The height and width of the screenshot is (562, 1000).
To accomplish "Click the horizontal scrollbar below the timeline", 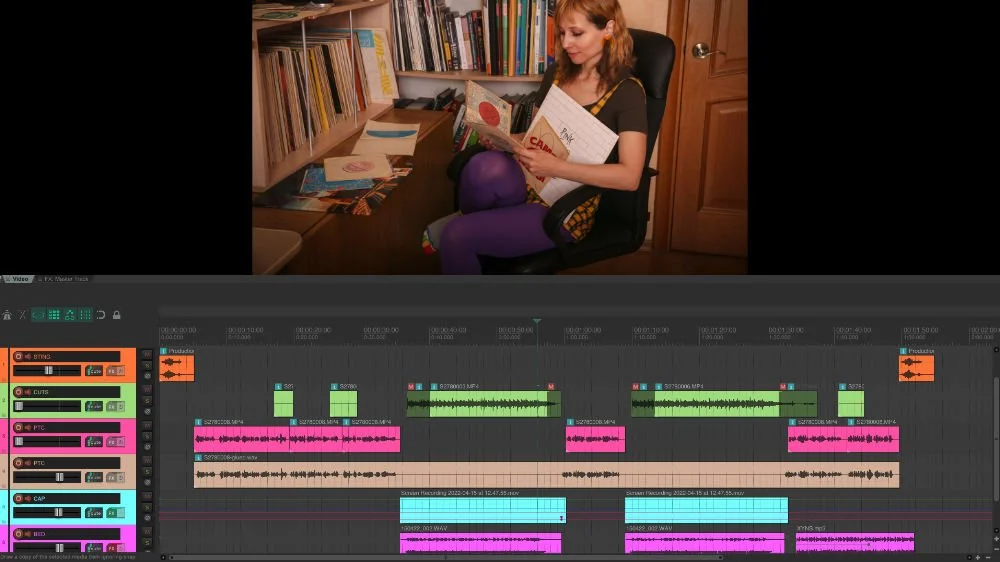I will 446,558.
